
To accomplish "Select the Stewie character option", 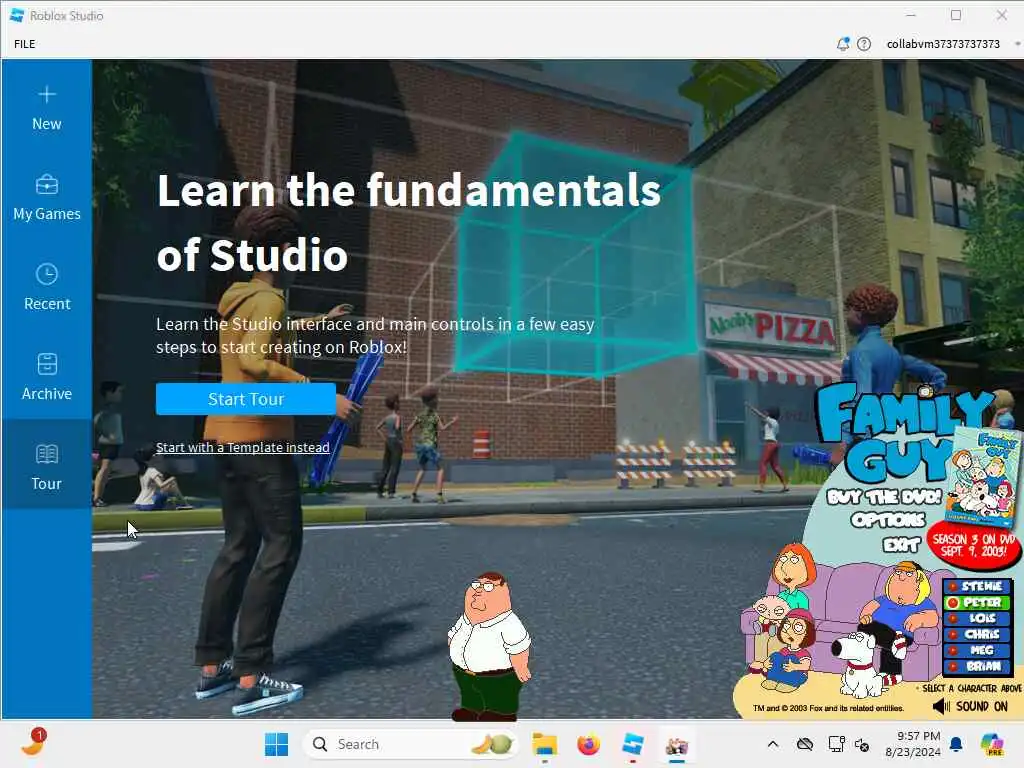I will (978, 586).
